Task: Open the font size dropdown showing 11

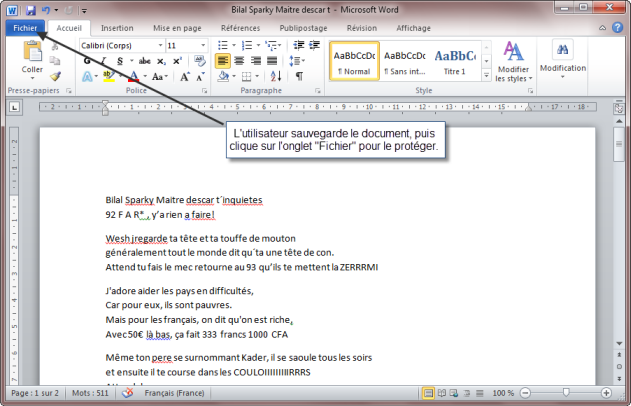Action: (x=200, y=46)
